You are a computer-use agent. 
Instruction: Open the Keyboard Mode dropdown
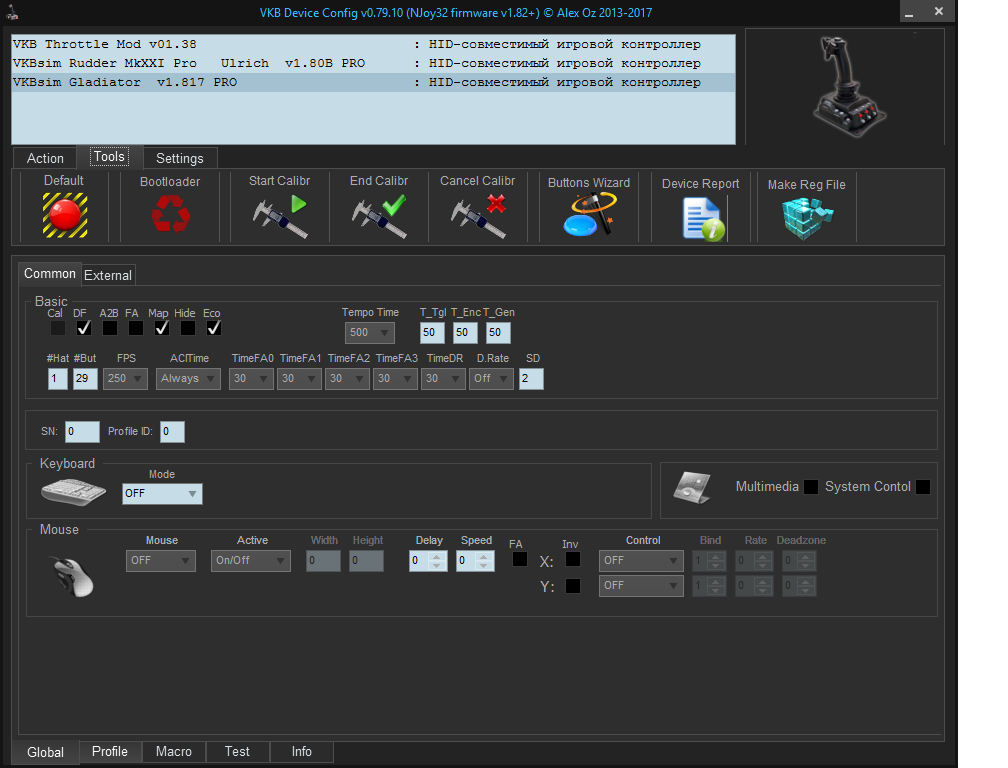point(162,494)
